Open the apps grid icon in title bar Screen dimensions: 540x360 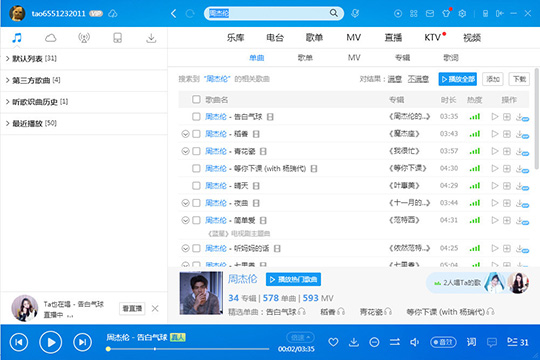tap(414, 13)
